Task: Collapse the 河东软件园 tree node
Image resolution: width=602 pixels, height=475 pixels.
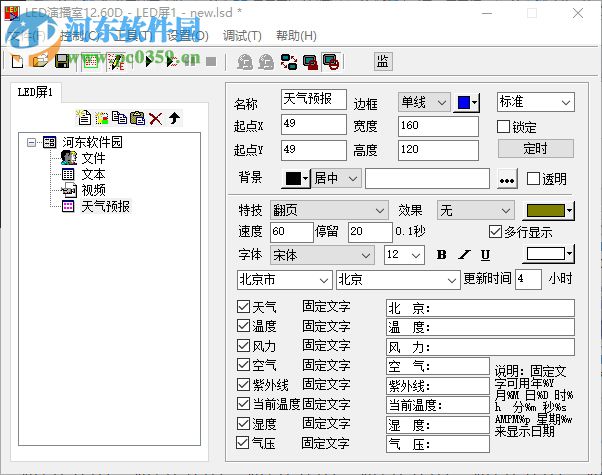Action: (33, 143)
